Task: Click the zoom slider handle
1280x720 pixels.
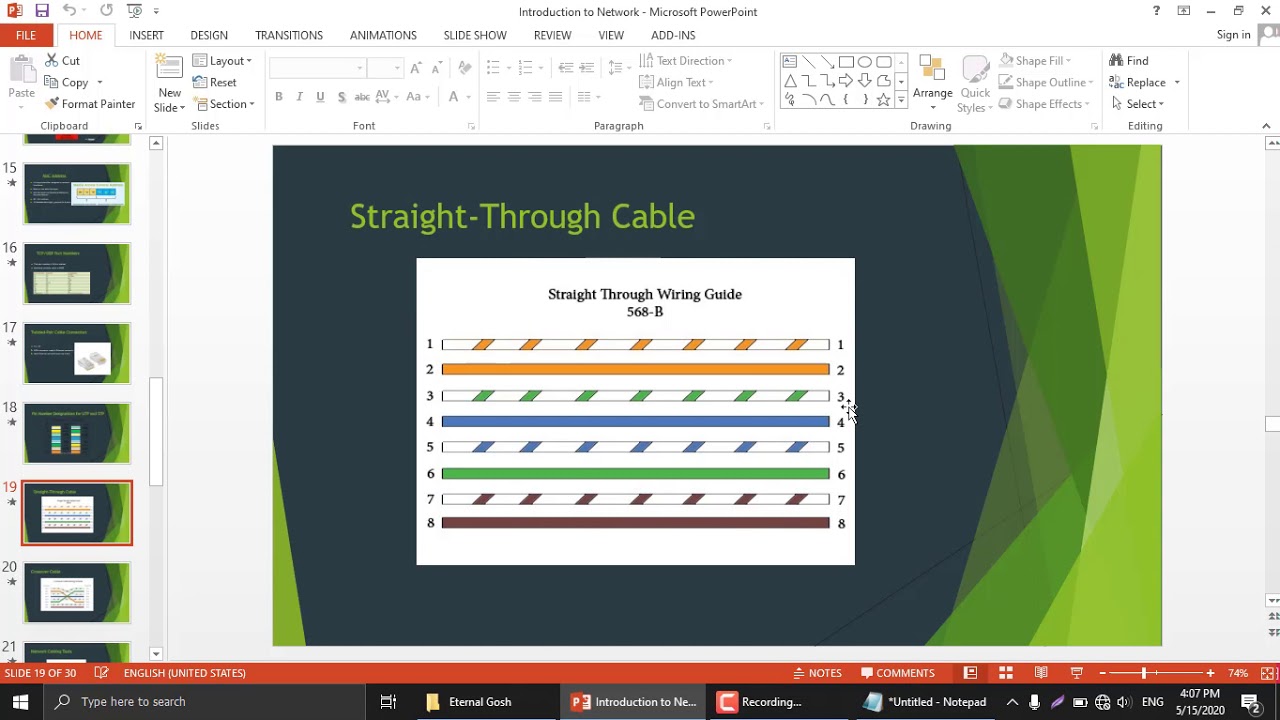Action: coord(1144,673)
